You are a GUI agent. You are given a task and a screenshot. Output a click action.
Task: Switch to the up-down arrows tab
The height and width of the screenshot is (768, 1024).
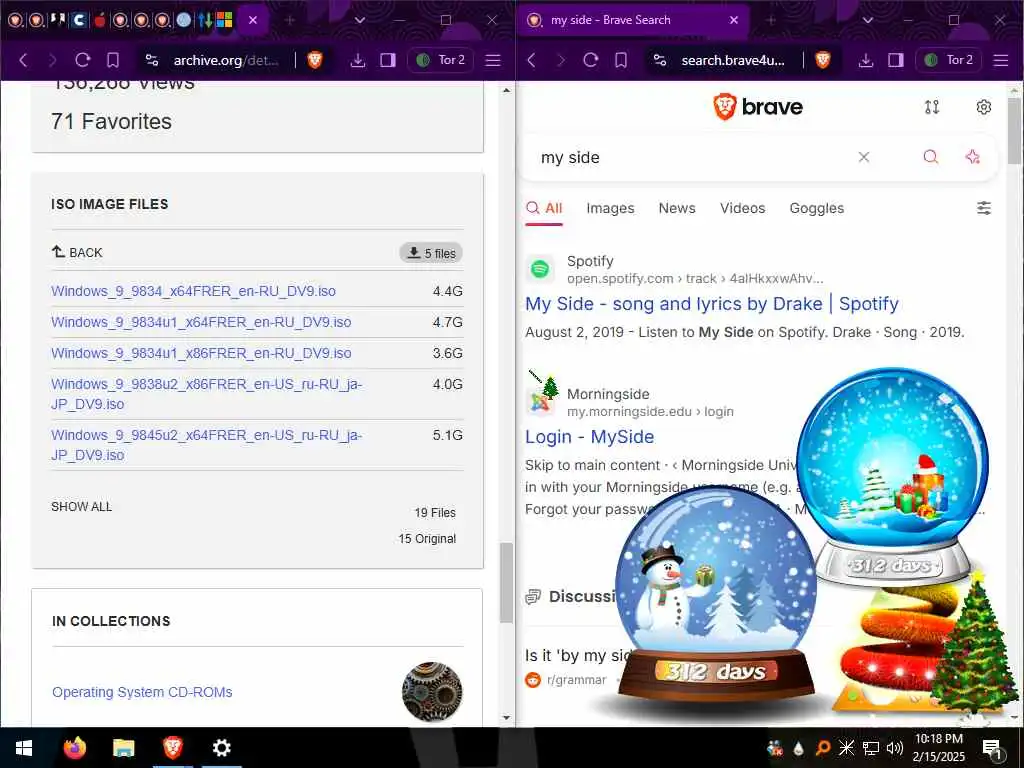click(x=206, y=20)
